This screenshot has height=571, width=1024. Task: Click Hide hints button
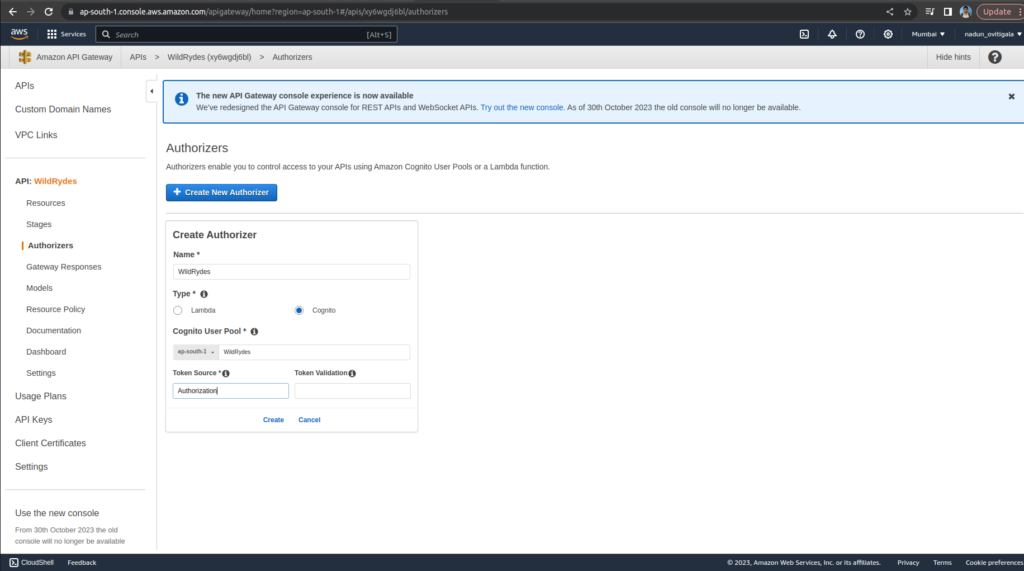click(x=953, y=57)
